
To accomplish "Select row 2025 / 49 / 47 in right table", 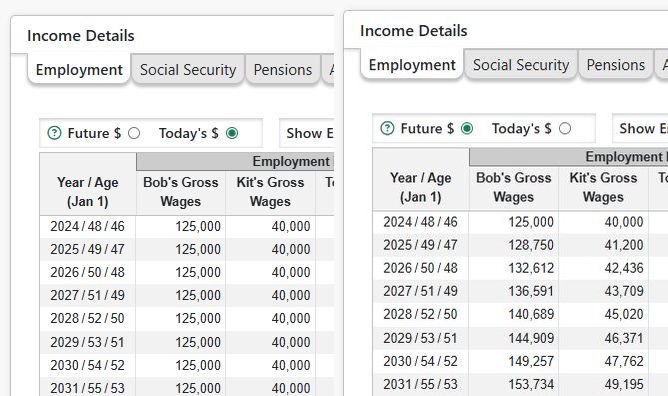I will pyautogui.click(x=521, y=245).
